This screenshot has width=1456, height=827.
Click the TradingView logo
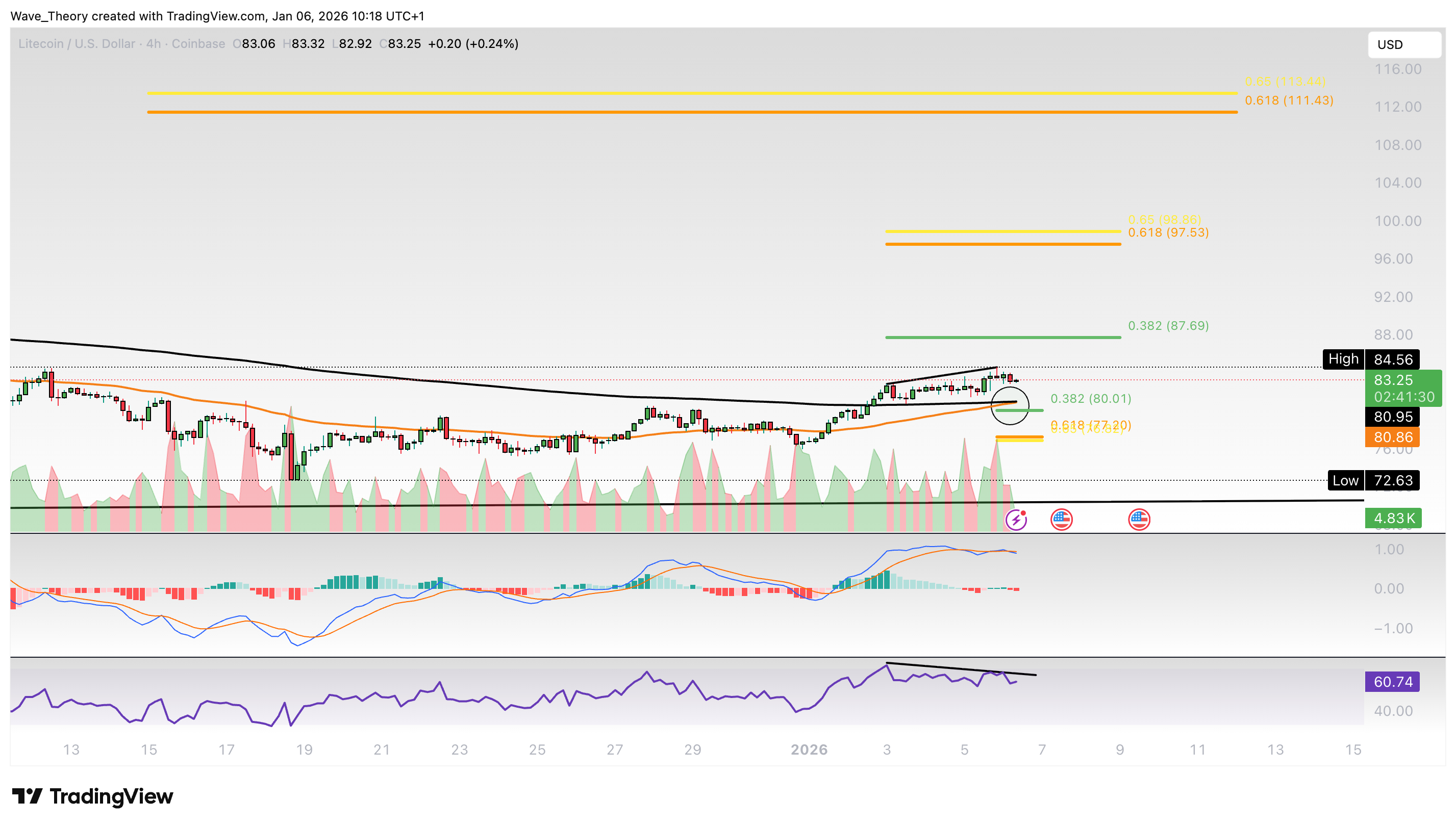(x=91, y=796)
